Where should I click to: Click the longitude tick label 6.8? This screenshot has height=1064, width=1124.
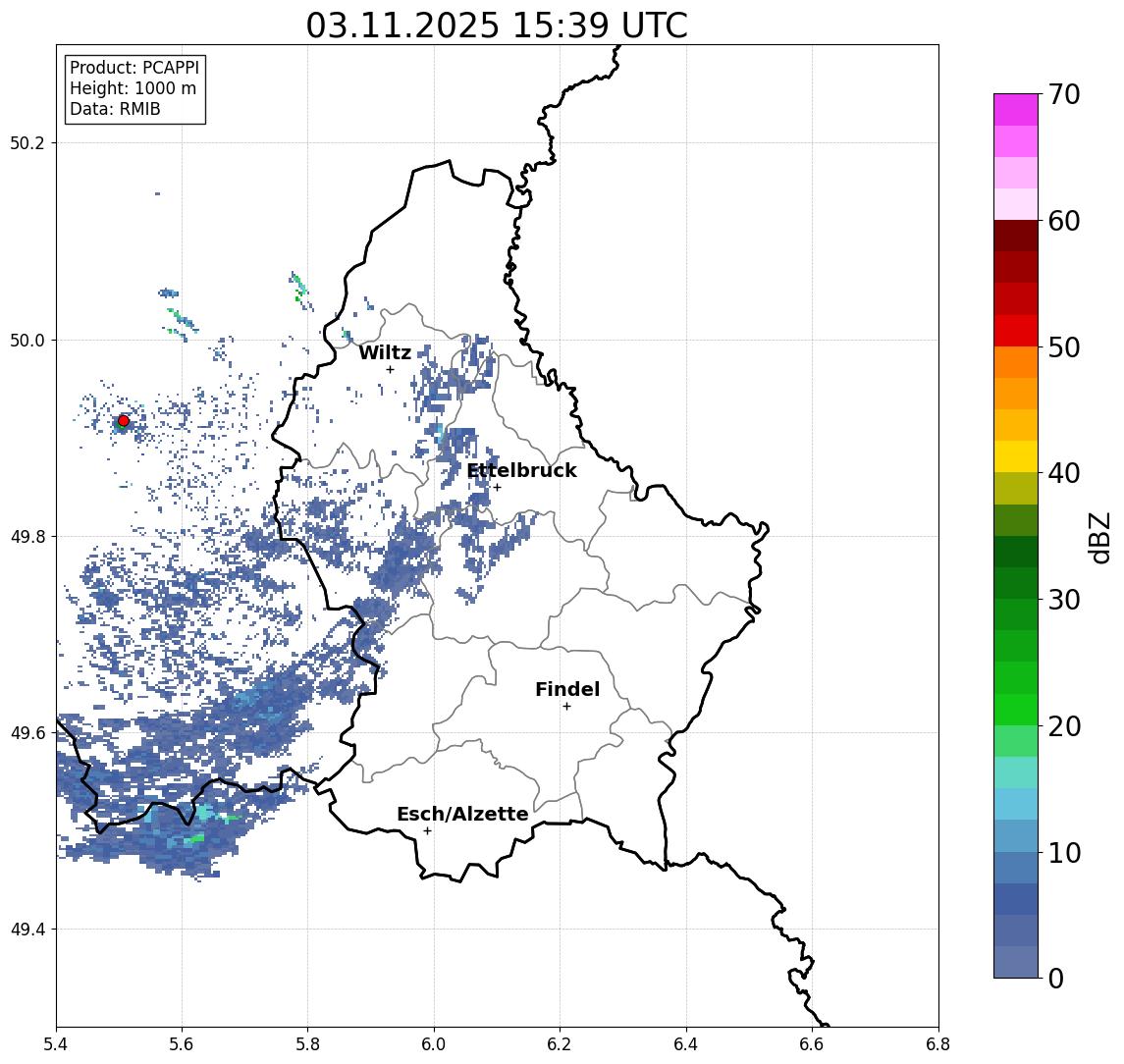click(938, 1044)
